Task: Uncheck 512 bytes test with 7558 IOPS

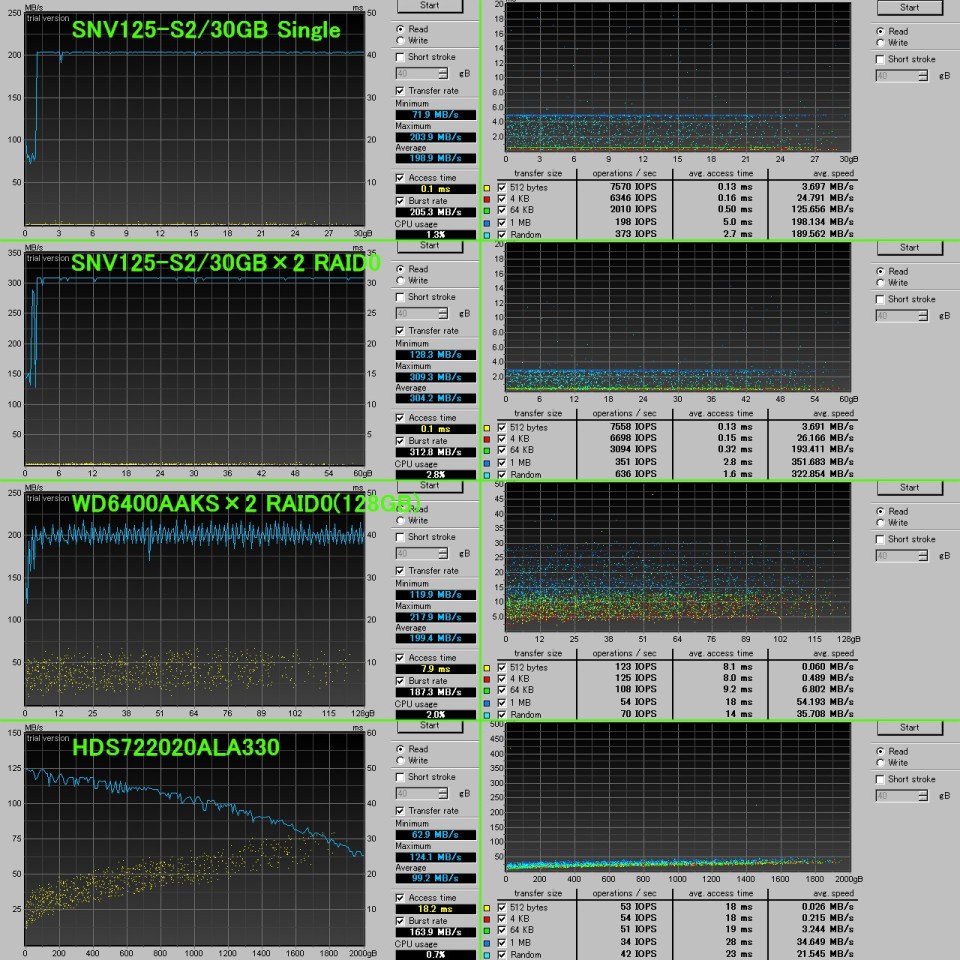Action: tap(502, 427)
